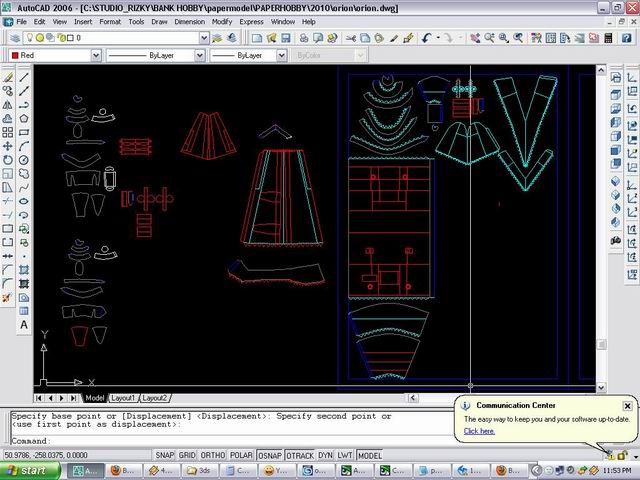Open the Modify menu
Viewport: 640px width, 480px height.
click(222, 22)
